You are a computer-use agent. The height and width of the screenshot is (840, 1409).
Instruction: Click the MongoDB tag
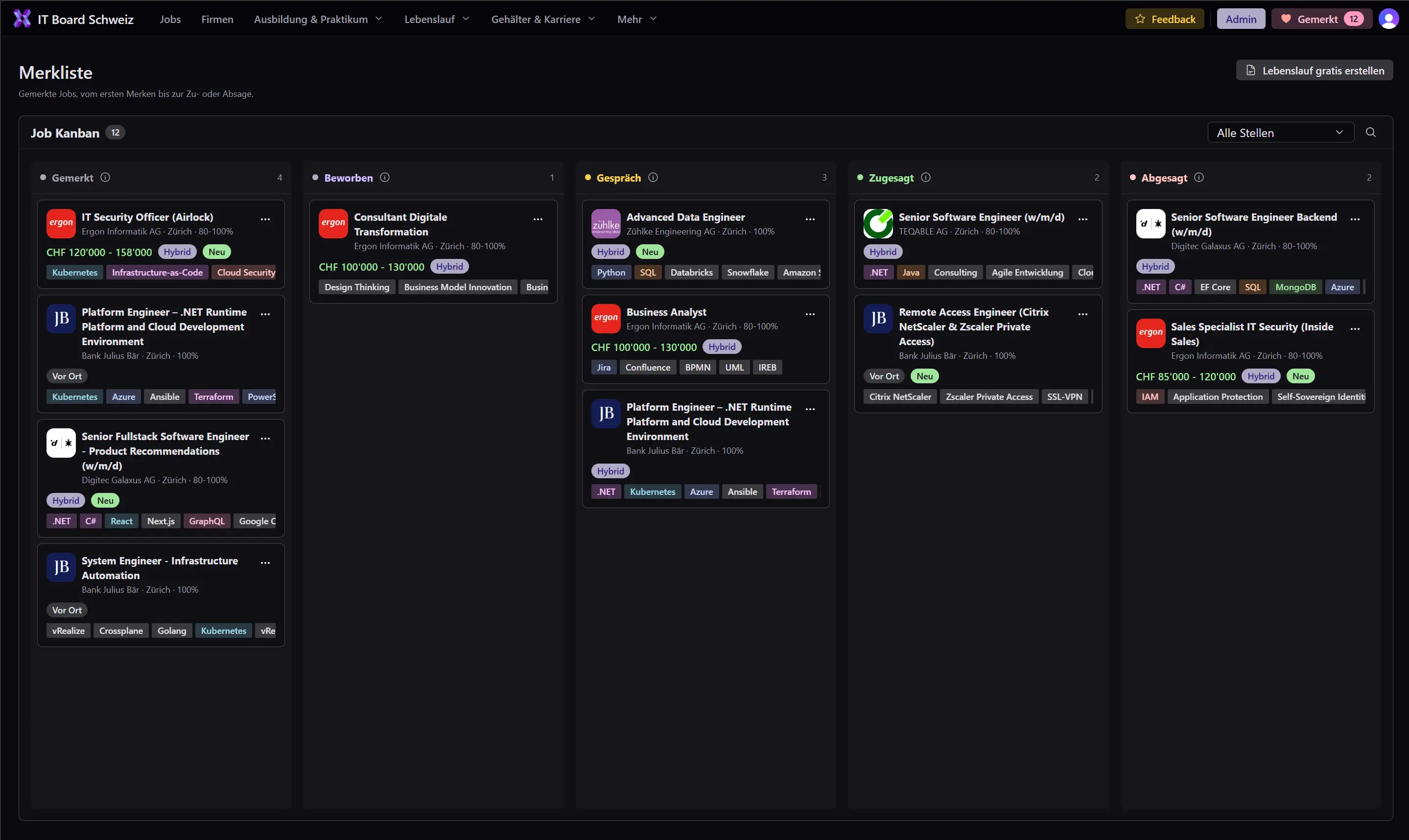coord(1296,287)
